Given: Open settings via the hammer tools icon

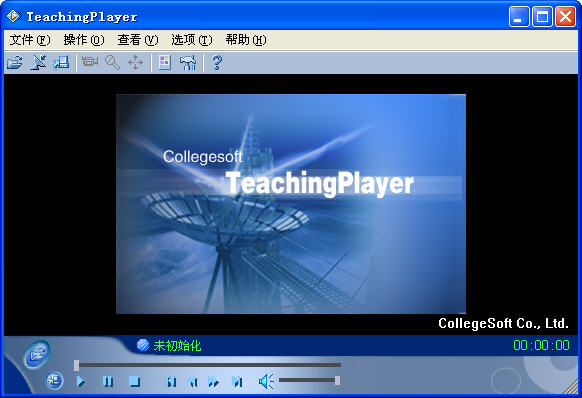Looking at the screenshot, I should [188, 62].
